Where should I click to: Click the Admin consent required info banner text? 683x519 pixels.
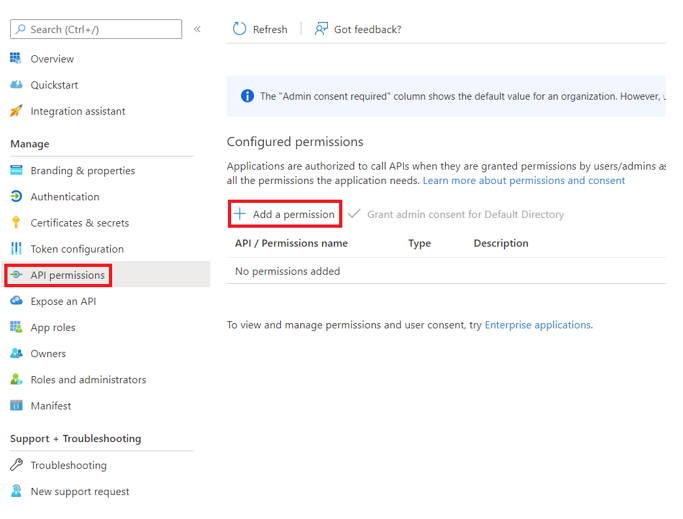(x=463, y=96)
